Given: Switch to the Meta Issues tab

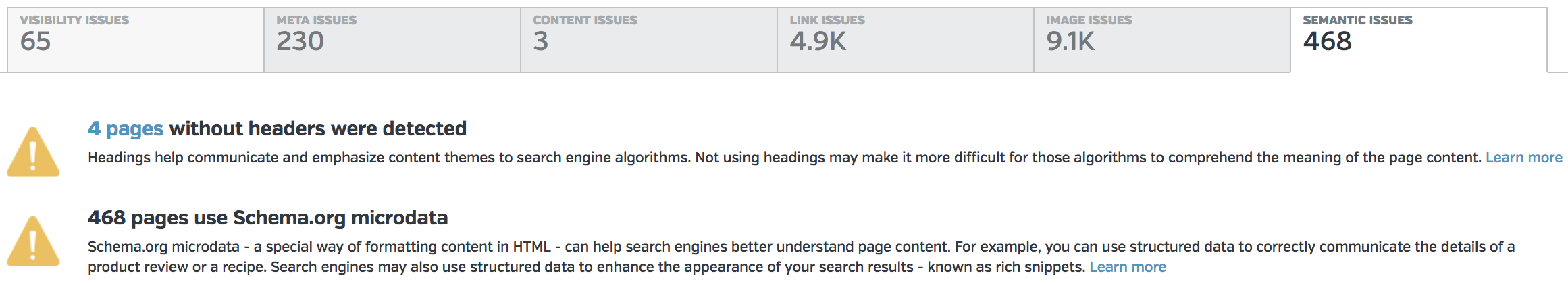Looking at the screenshot, I should 392,39.
